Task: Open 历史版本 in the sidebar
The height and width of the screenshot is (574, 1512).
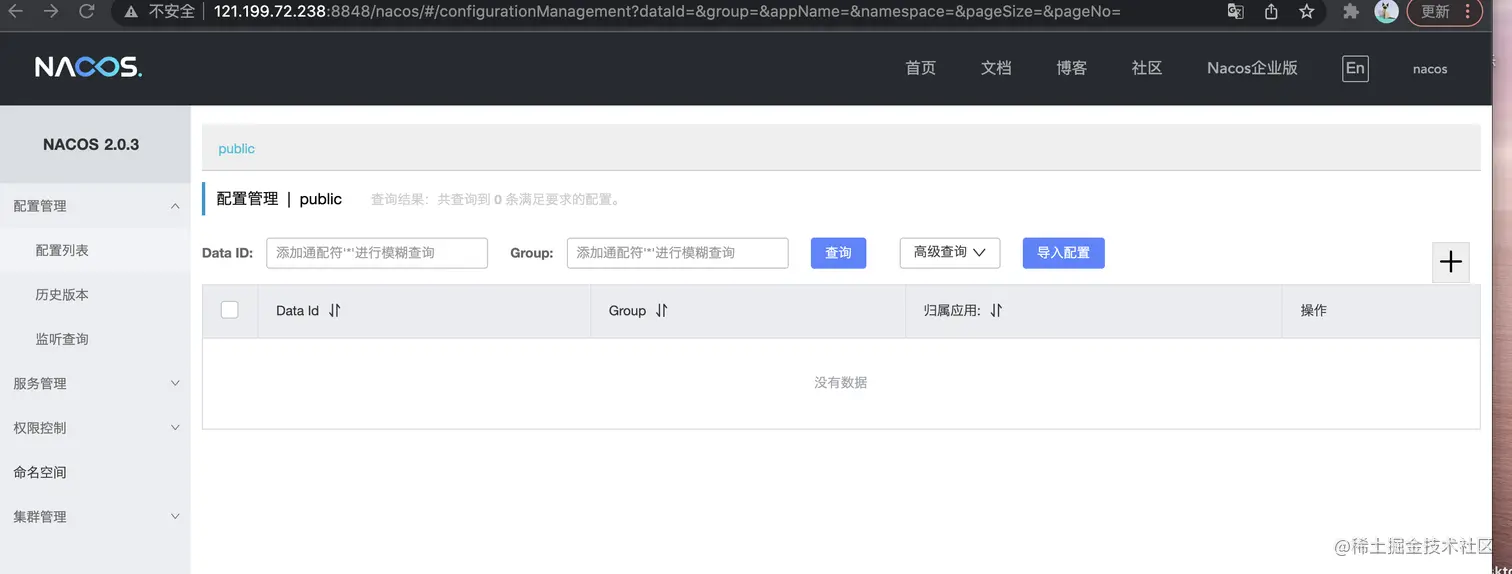Action: pos(62,295)
